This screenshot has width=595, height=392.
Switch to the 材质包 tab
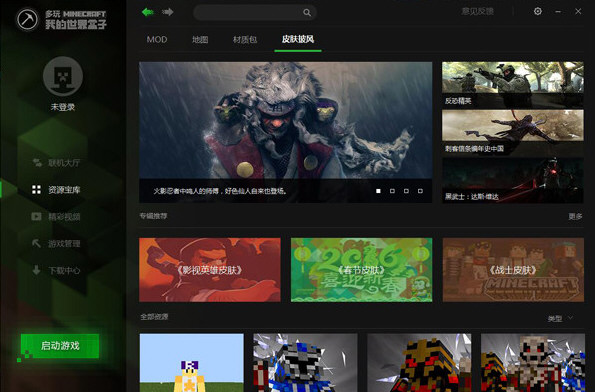pyautogui.click(x=245, y=39)
